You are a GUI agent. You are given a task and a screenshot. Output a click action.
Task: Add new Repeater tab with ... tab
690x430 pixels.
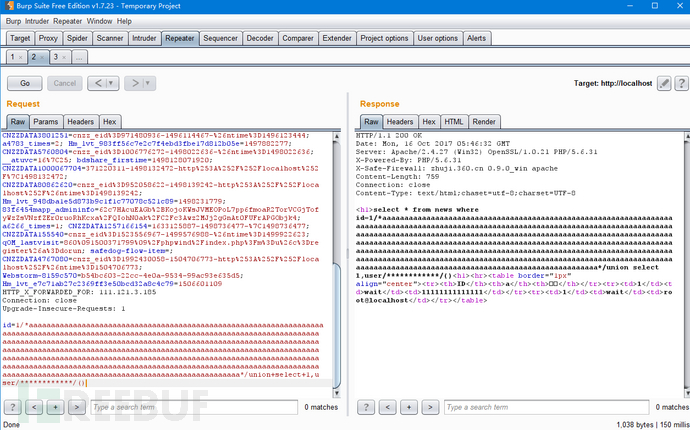[79, 57]
